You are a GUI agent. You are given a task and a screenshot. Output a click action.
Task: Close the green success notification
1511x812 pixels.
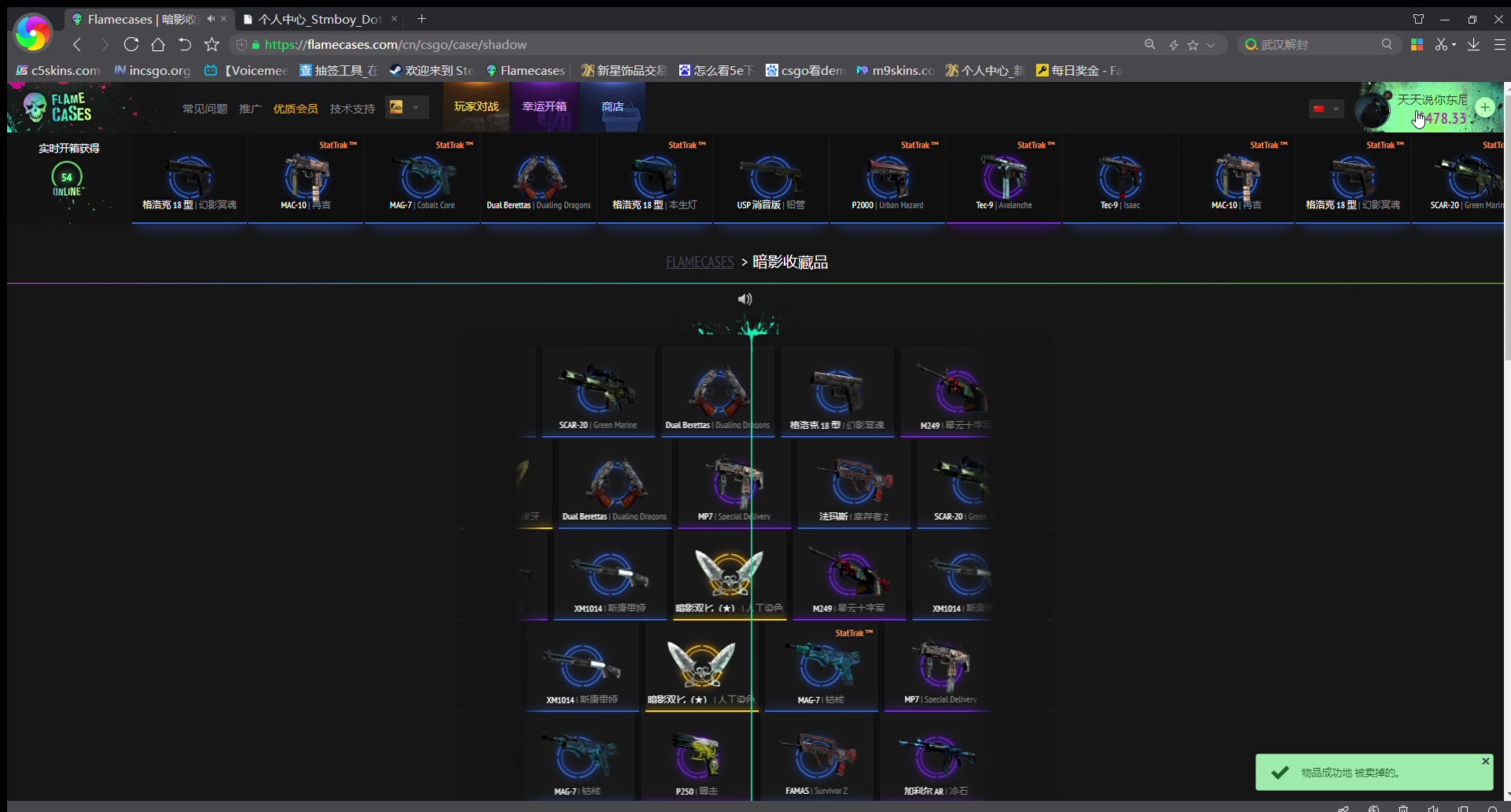pyautogui.click(x=1485, y=761)
